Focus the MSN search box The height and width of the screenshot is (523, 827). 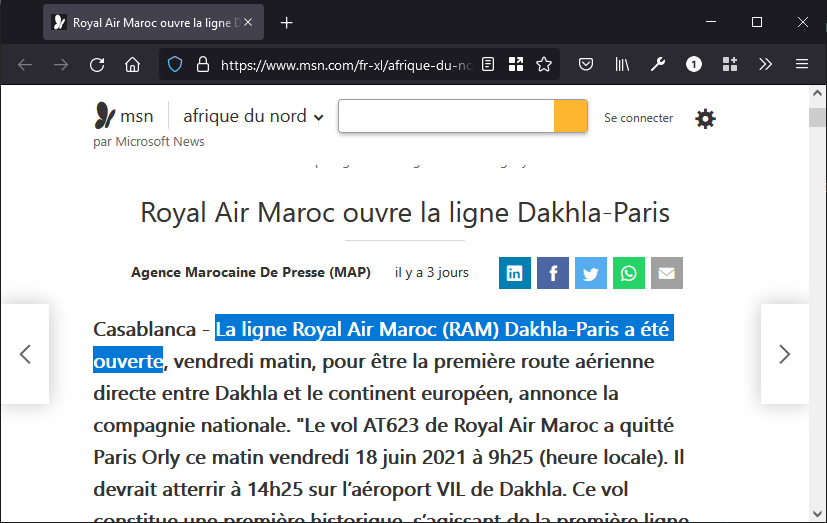446,116
